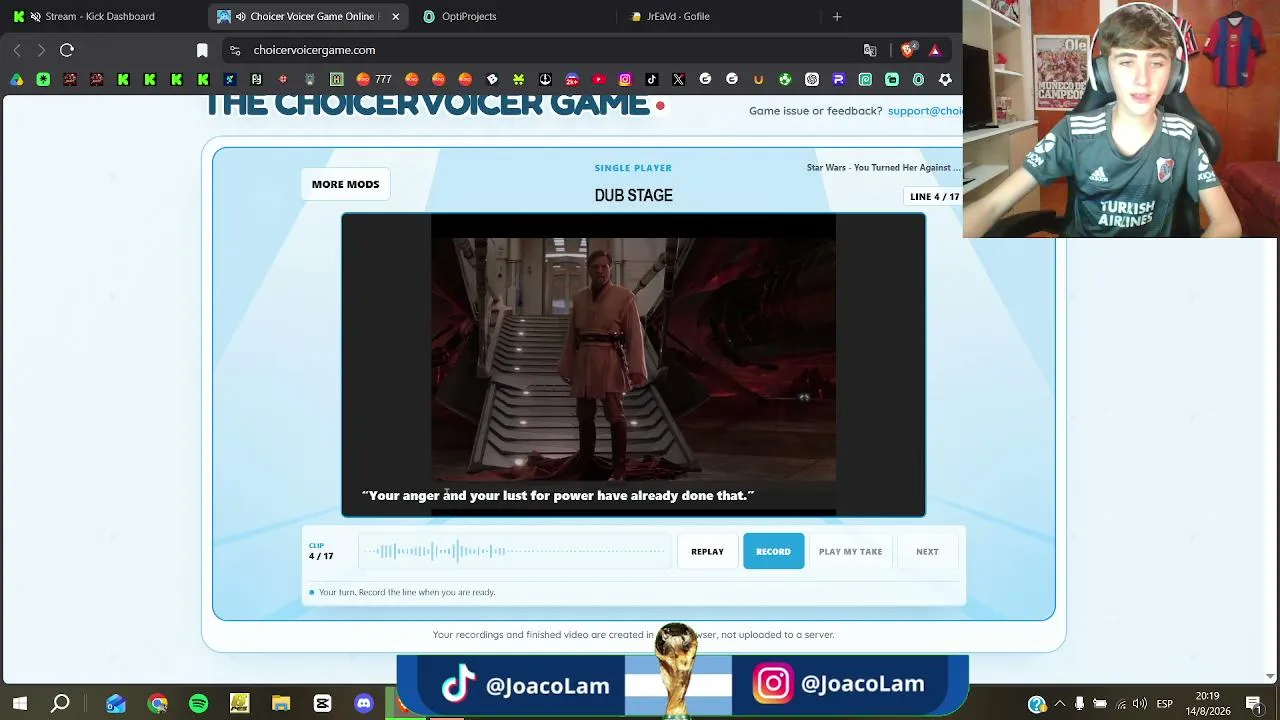This screenshot has width=1280, height=720.
Task: Click the SINGLE PLAYER label
Action: click(x=633, y=168)
